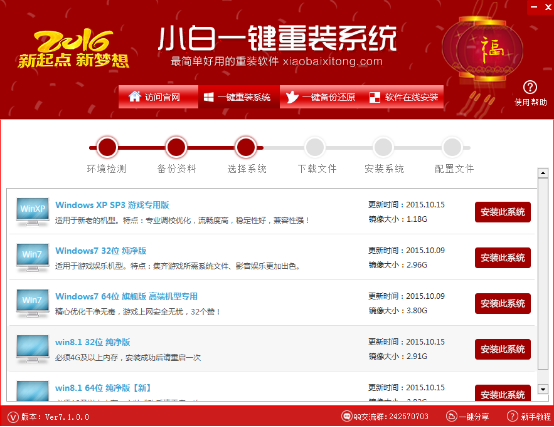The image size is (554, 427).
Task: Click the 新手教程 question icon
Action: click(x=512, y=416)
